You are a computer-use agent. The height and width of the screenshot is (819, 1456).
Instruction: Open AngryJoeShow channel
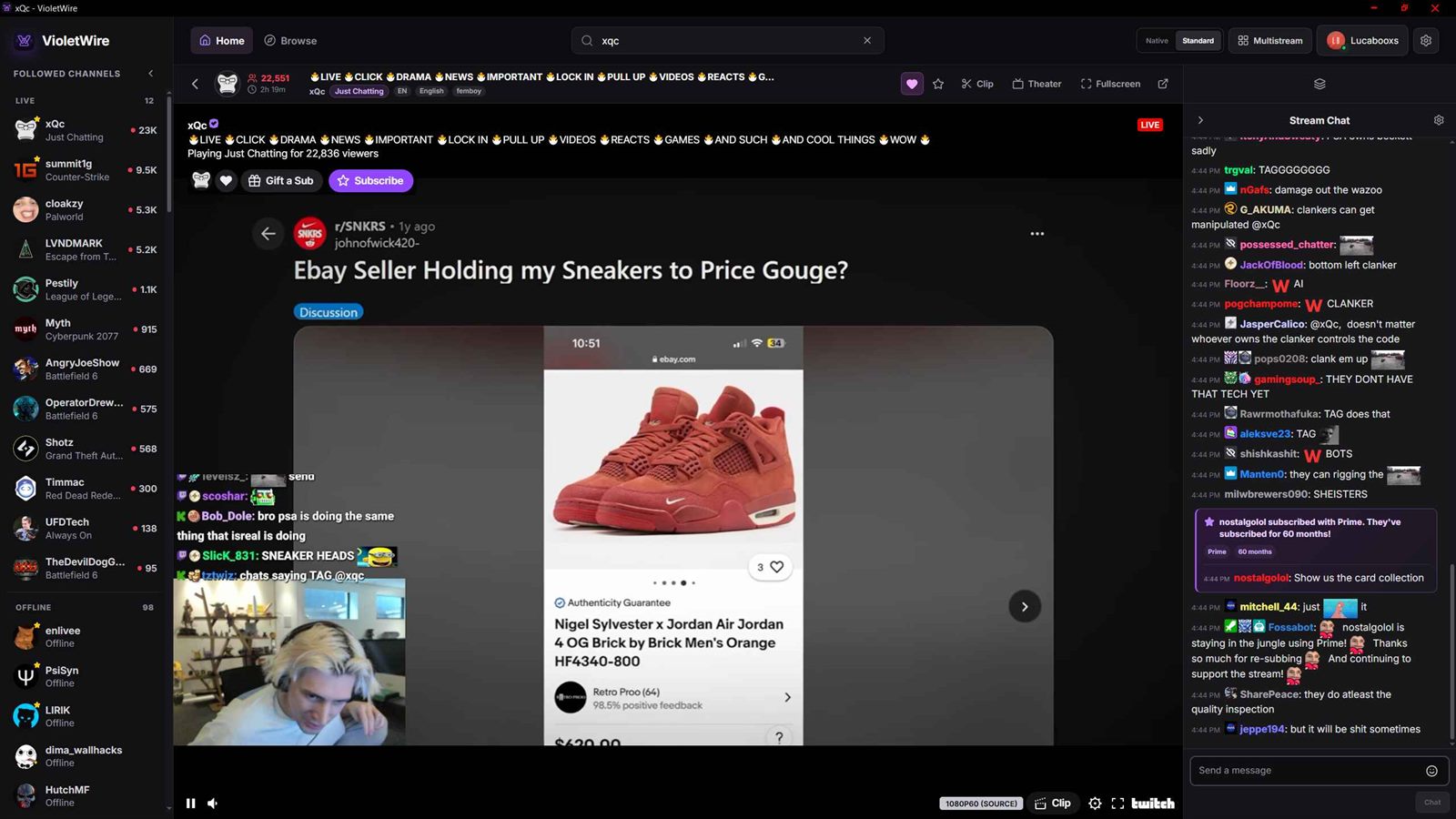[86, 369]
